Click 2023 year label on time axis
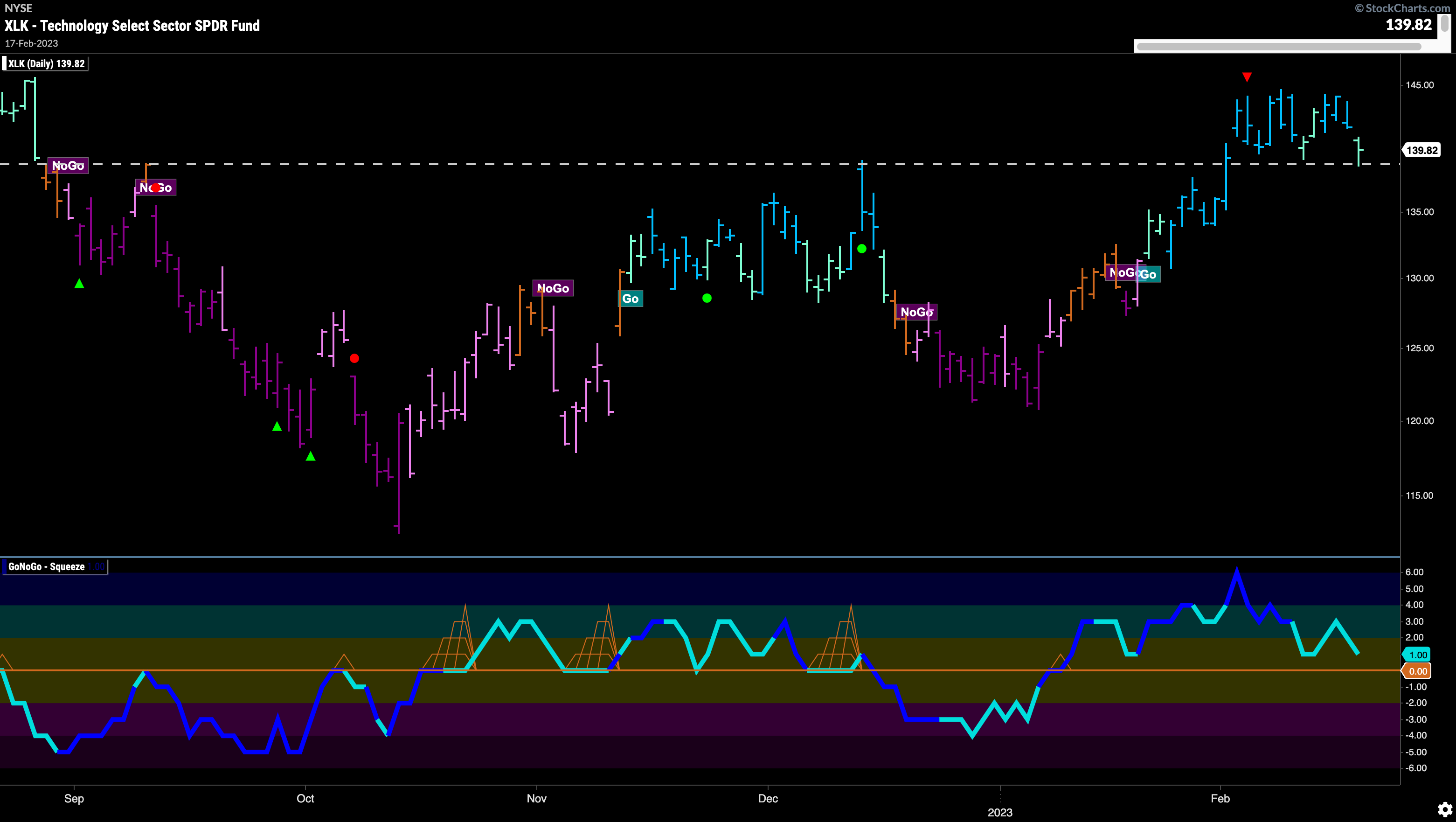This screenshot has width=1456, height=822. click(1000, 812)
